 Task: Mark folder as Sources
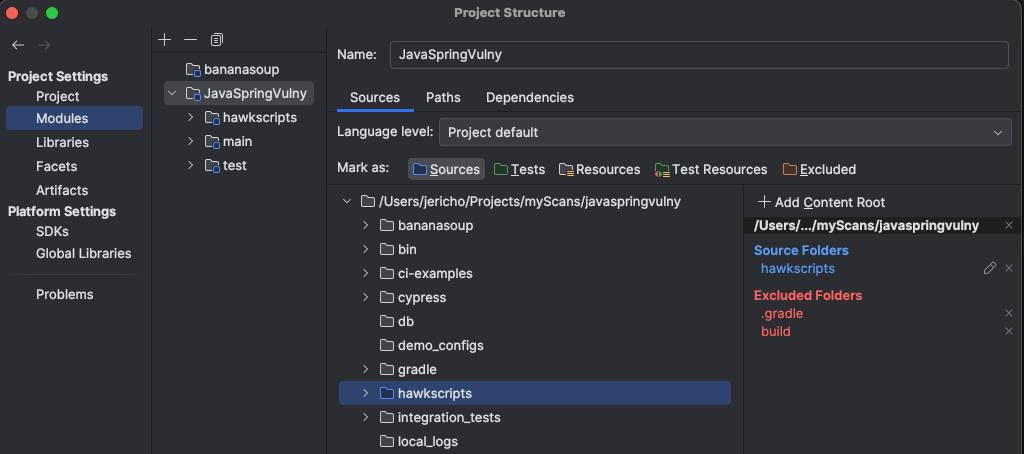tap(446, 169)
